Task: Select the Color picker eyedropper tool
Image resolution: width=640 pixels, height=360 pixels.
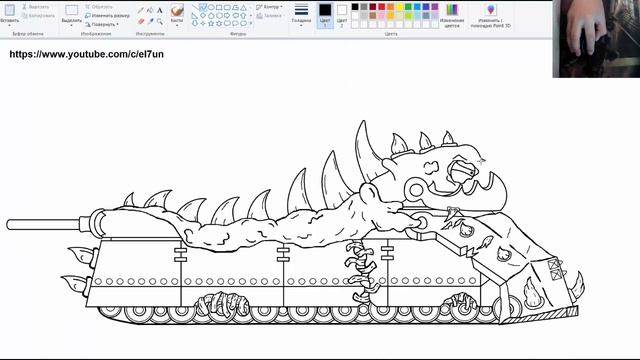Action: point(151,21)
